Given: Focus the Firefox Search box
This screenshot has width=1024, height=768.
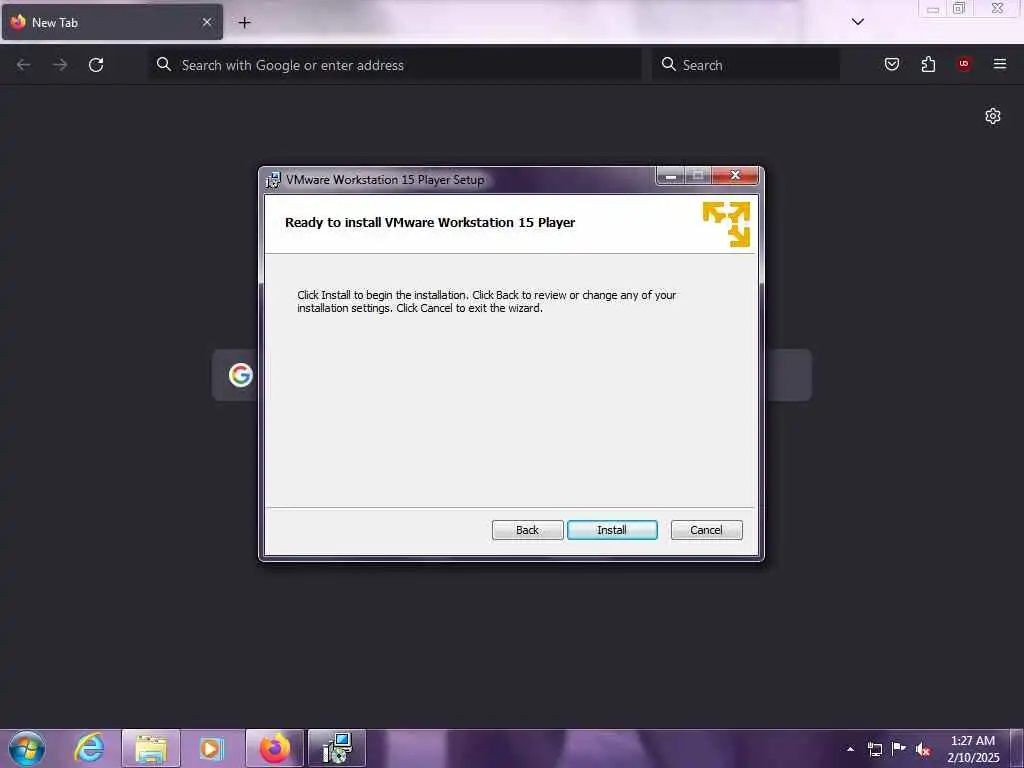Looking at the screenshot, I should [746, 65].
